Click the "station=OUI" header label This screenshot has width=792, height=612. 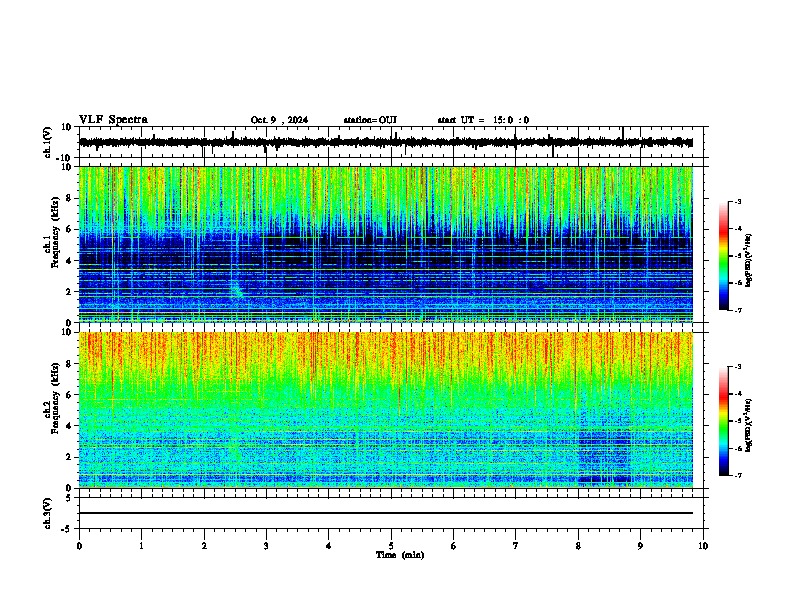(370, 120)
